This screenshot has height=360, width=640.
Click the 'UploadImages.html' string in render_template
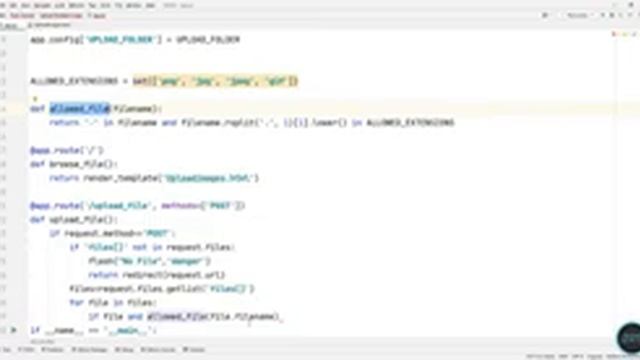point(211,178)
